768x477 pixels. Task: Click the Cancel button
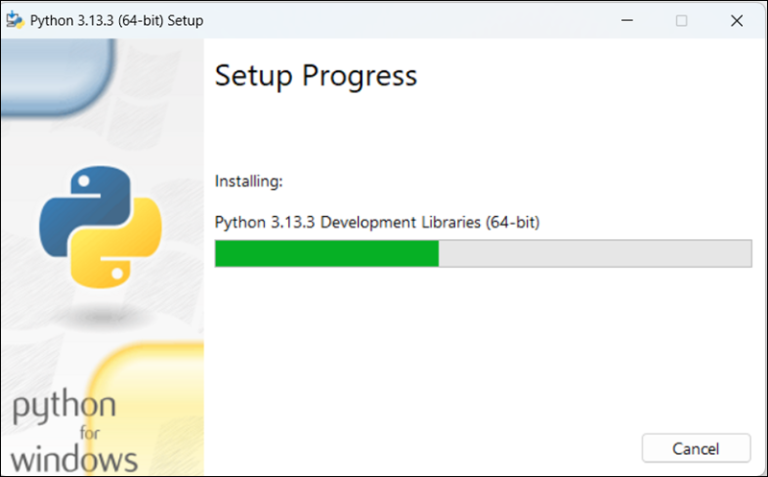point(695,447)
